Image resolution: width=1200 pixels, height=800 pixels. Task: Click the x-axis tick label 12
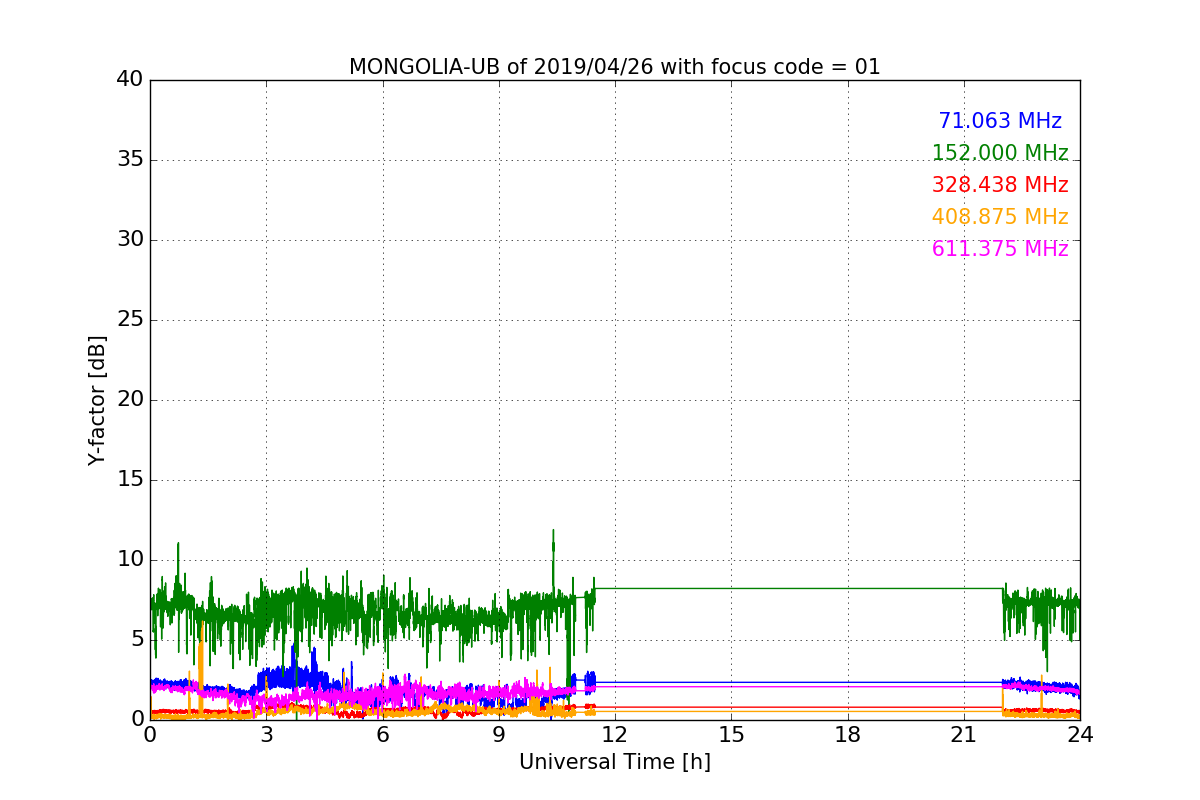615,734
